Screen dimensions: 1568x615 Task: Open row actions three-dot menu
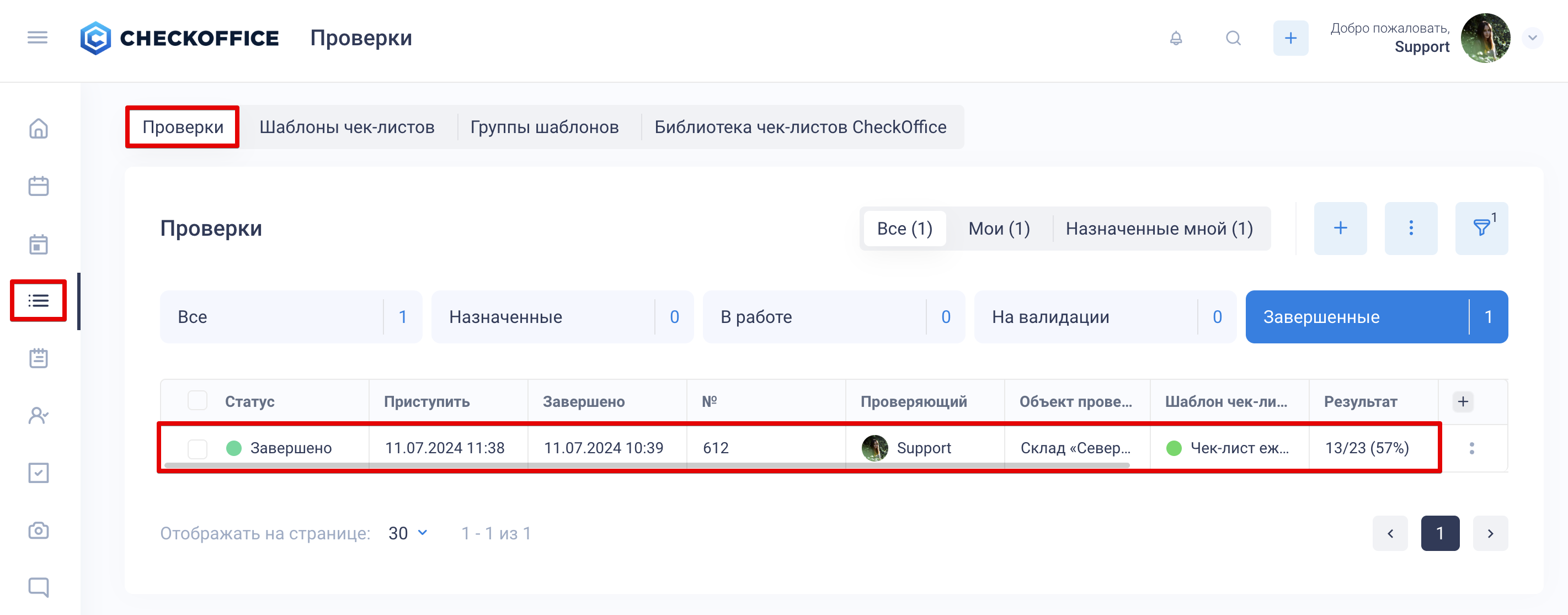coord(1471,448)
